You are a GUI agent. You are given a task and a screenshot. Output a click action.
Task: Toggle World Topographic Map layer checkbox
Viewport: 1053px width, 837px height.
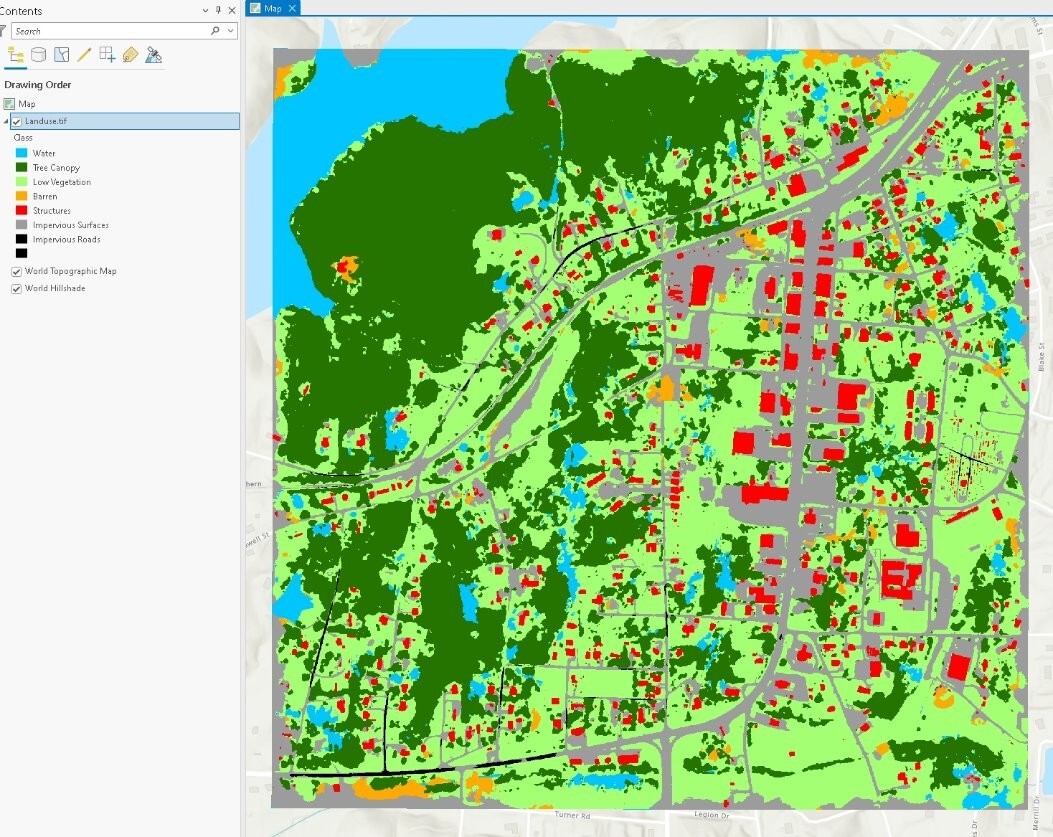[x=17, y=271]
